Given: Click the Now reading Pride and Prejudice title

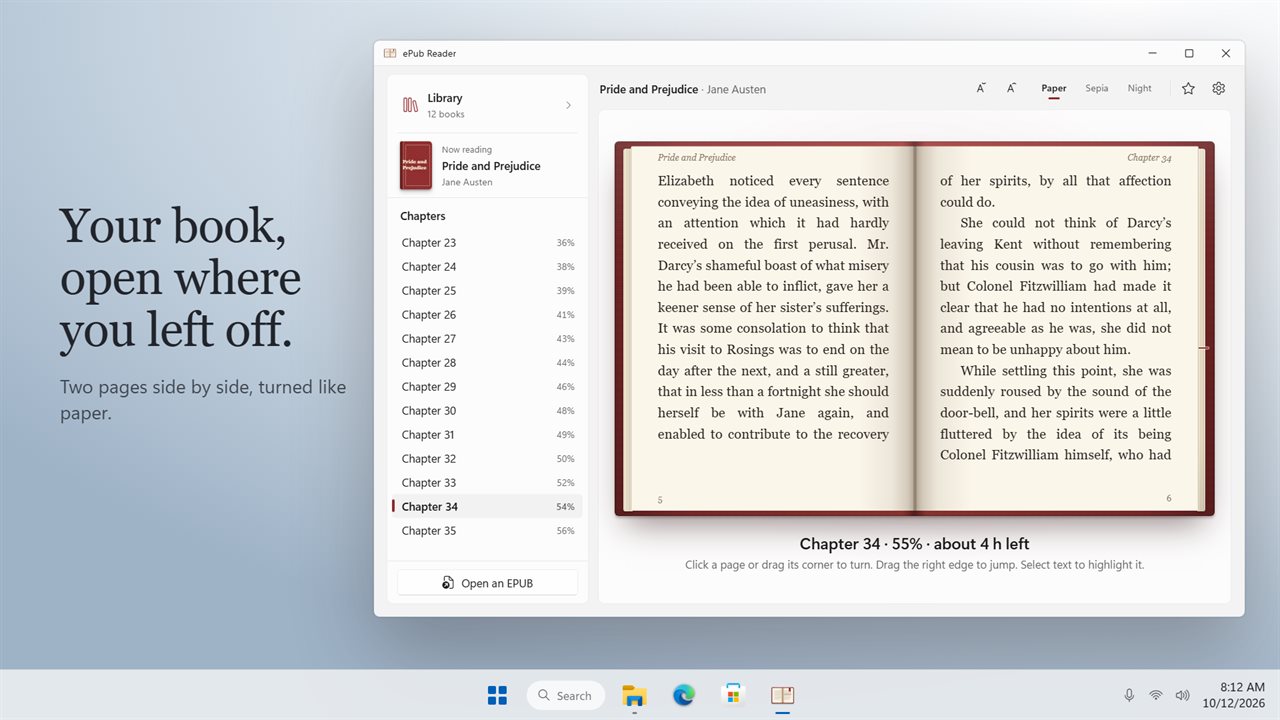Looking at the screenshot, I should (x=491, y=166).
